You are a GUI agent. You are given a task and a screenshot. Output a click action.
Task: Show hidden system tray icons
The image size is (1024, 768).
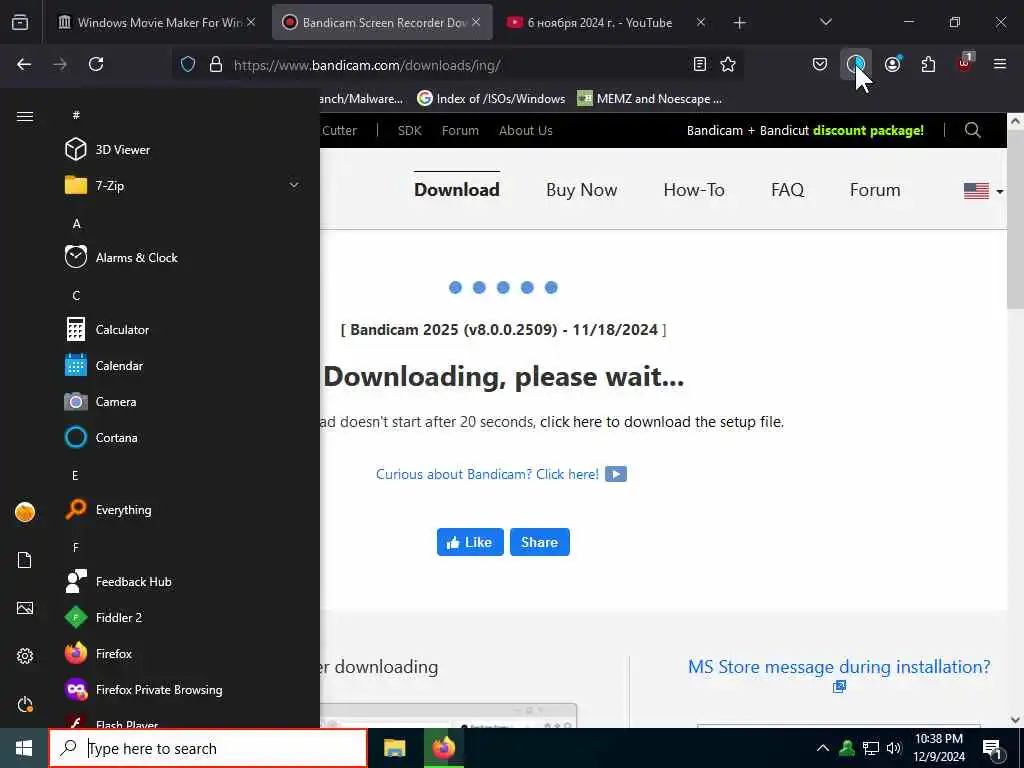coord(823,748)
